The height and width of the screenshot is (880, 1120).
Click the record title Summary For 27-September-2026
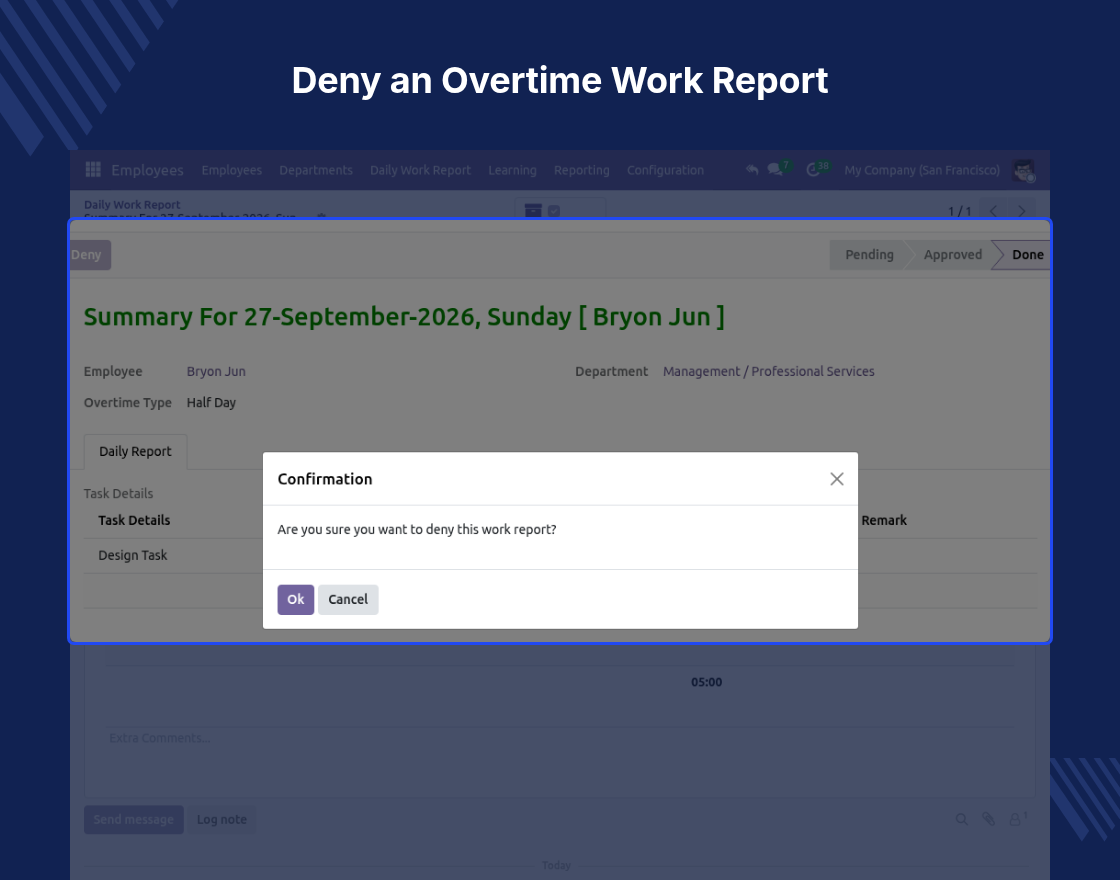click(404, 316)
